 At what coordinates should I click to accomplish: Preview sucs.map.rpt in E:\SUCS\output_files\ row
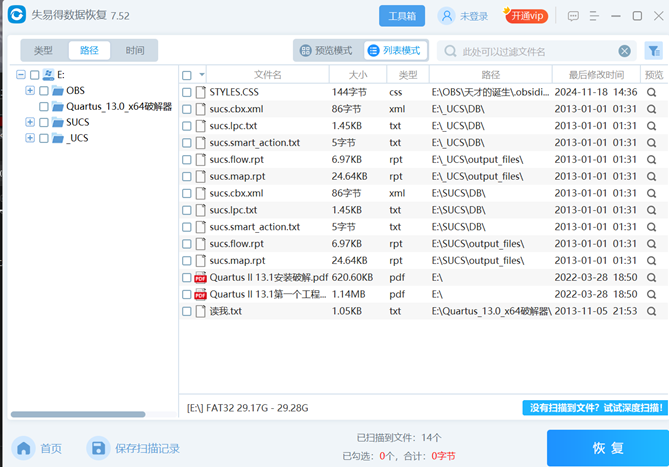coord(651,261)
